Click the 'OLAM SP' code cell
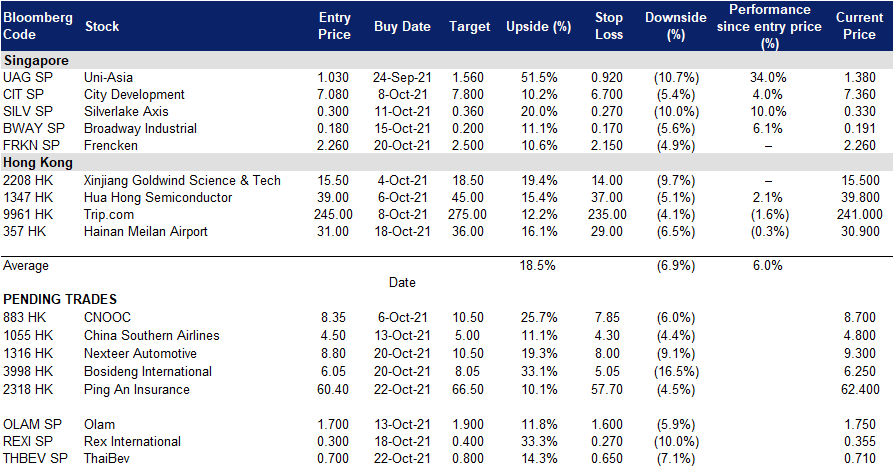The height and width of the screenshot is (467, 893). click(32, 425)
